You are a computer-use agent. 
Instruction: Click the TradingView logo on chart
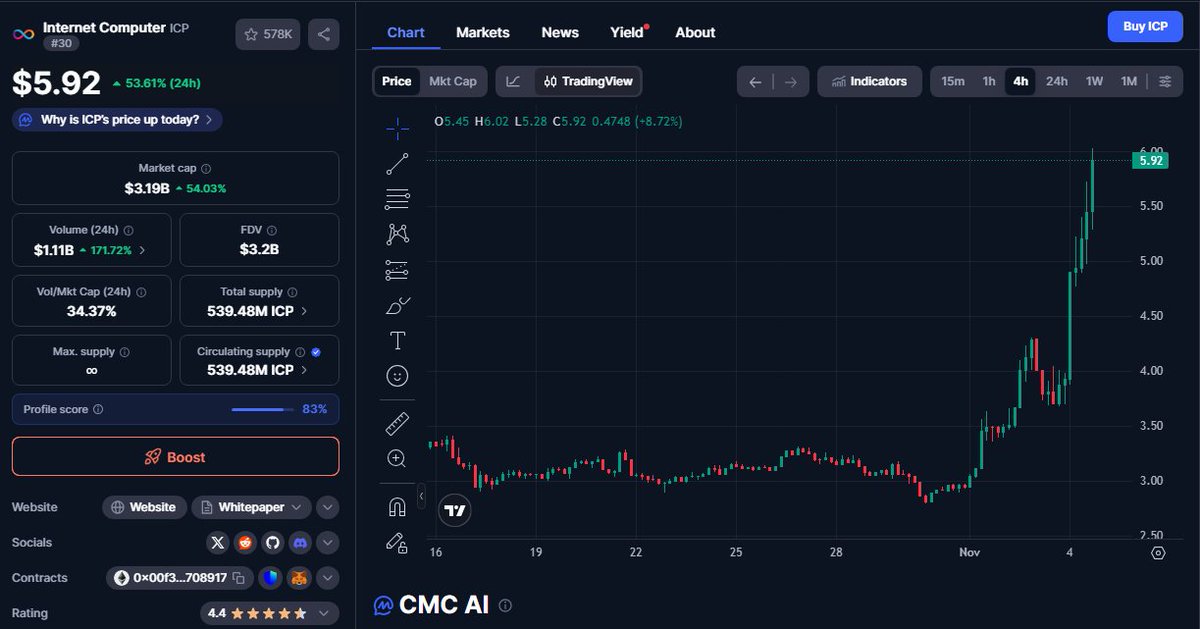coord(455,510)
